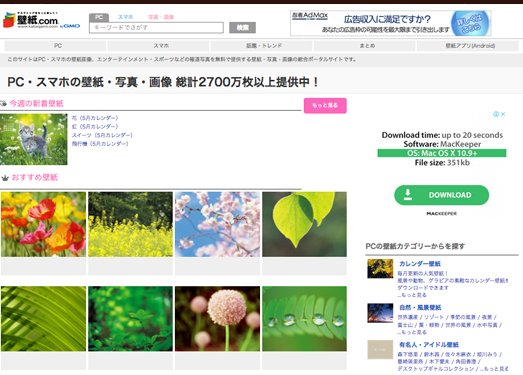Open the water droplets on fern thumbnail
The height and width of the screenshot is (375, 523).
pos(305,319)
